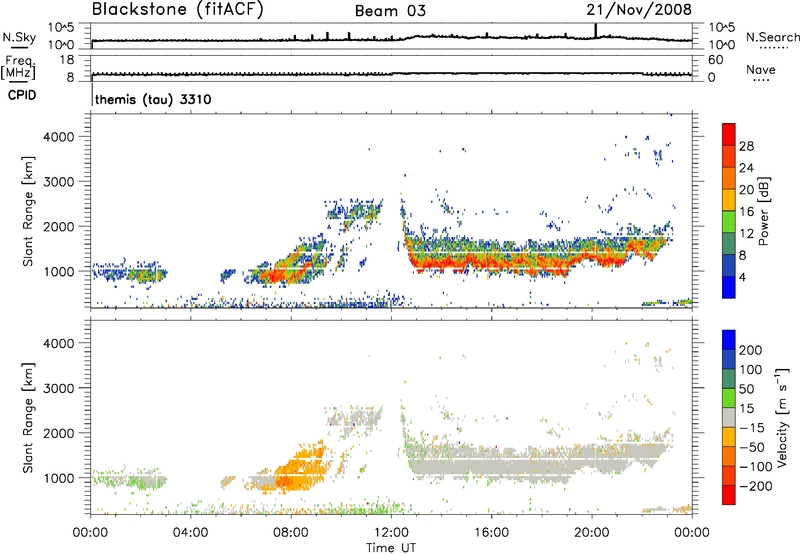Click the 'Power [dB]' colorbar label

click(x=763, y=211)
